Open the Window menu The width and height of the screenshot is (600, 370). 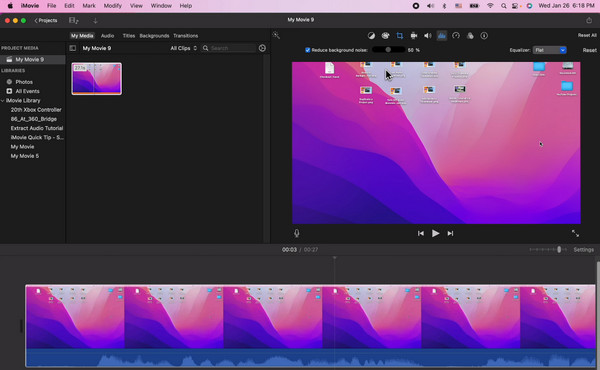tap(161, 6)
